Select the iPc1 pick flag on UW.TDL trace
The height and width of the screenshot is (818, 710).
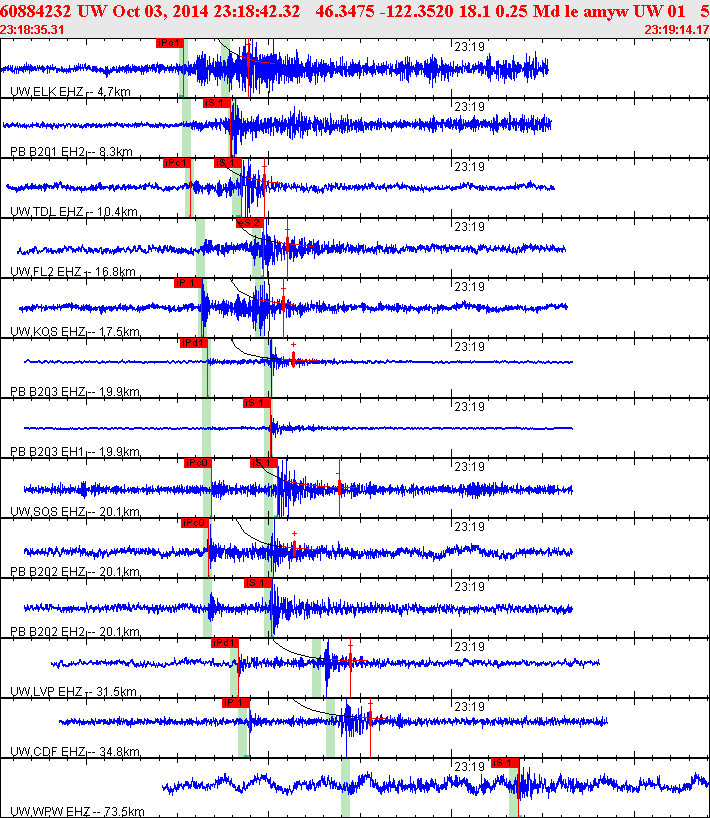(x=176, y=163)
